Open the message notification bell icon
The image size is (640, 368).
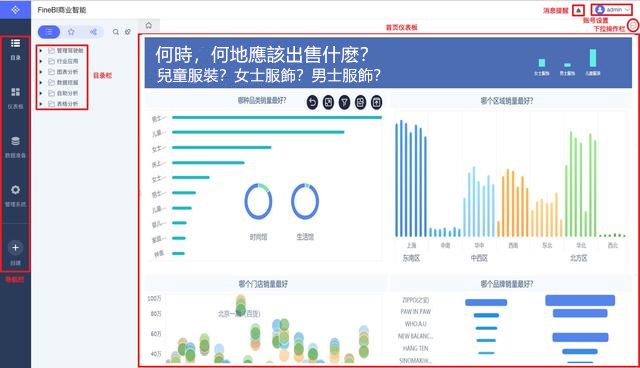click(x=578, y=10)
